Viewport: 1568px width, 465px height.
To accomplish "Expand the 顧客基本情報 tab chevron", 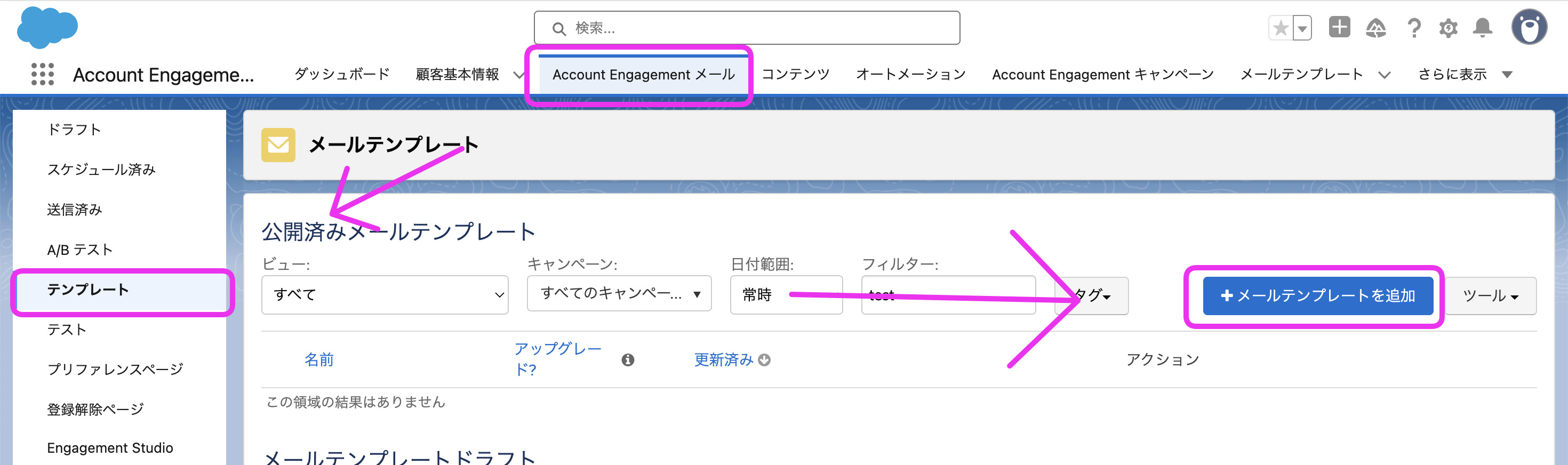I will 518,75.
